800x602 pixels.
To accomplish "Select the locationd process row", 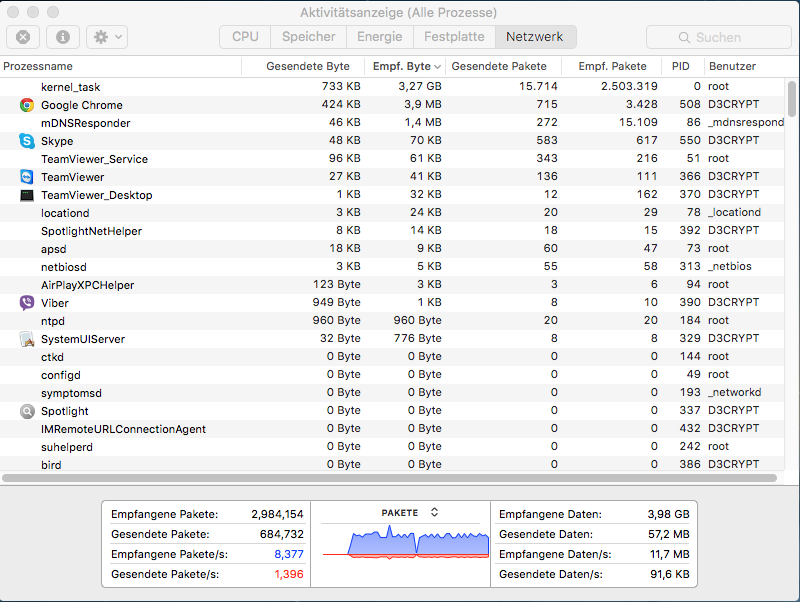I will coord(392,213).
